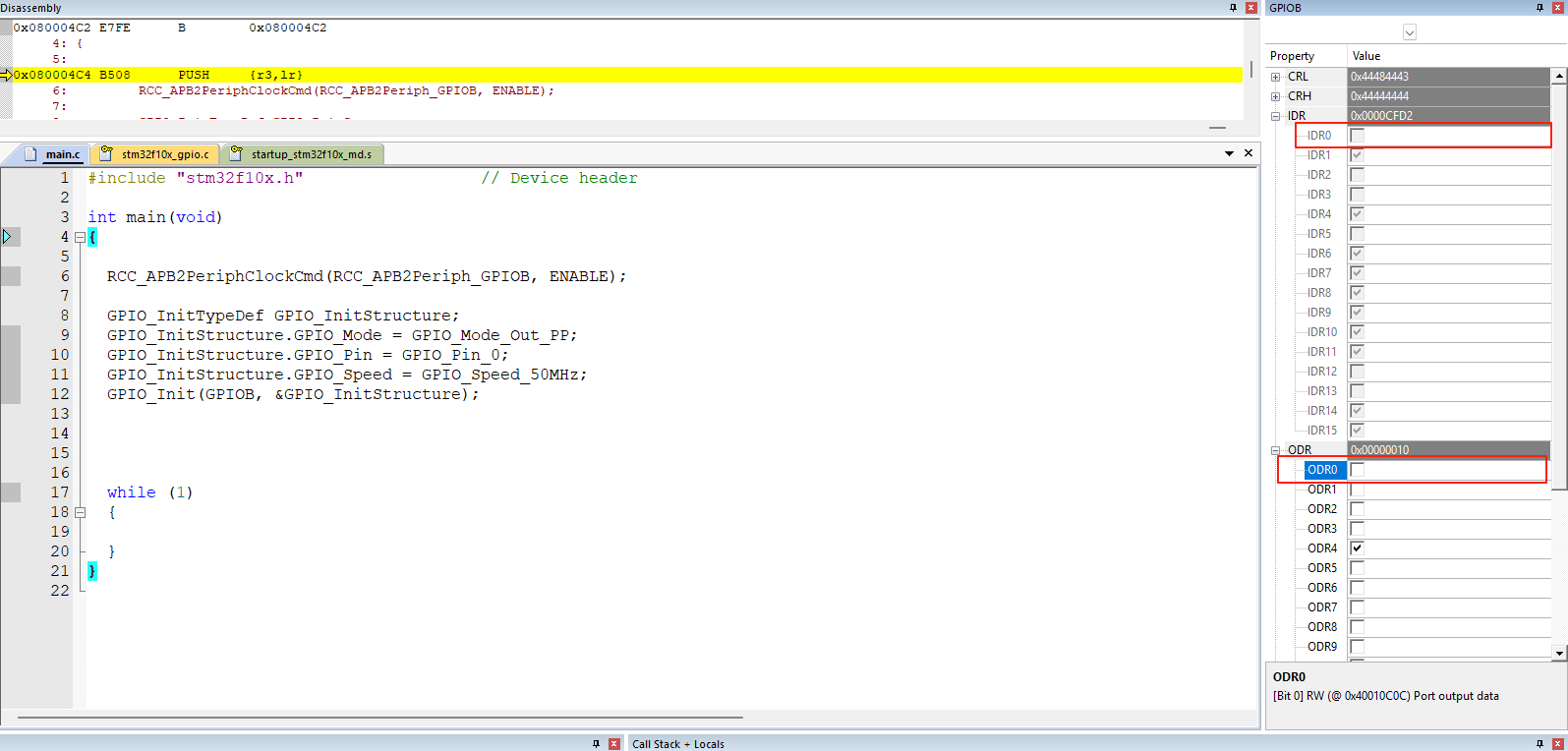The image size is (1568, 751).
Task: Select the CRH value 0x44444444
Action: [1449, 96]
